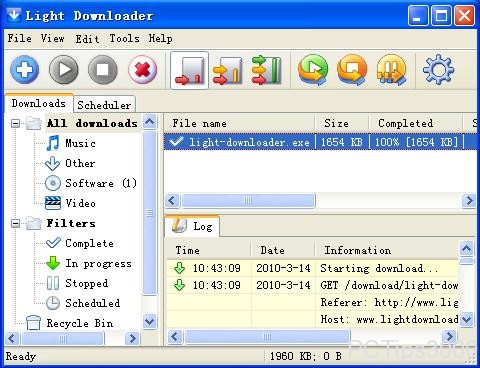Open settings with the blue gear icon
480x368 pixels.
[x=438, y=70]
